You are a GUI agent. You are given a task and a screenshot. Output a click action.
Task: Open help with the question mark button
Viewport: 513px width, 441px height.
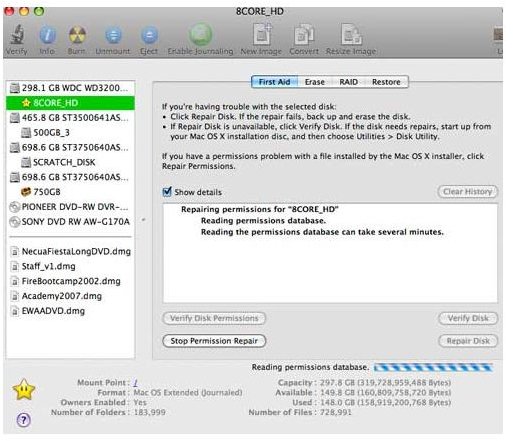pos(23,420)
